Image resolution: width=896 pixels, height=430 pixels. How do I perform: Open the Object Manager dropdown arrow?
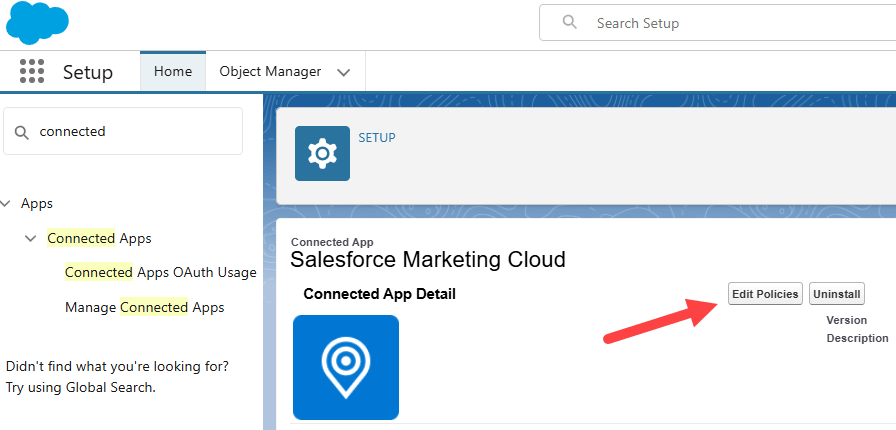click(344, 72)
